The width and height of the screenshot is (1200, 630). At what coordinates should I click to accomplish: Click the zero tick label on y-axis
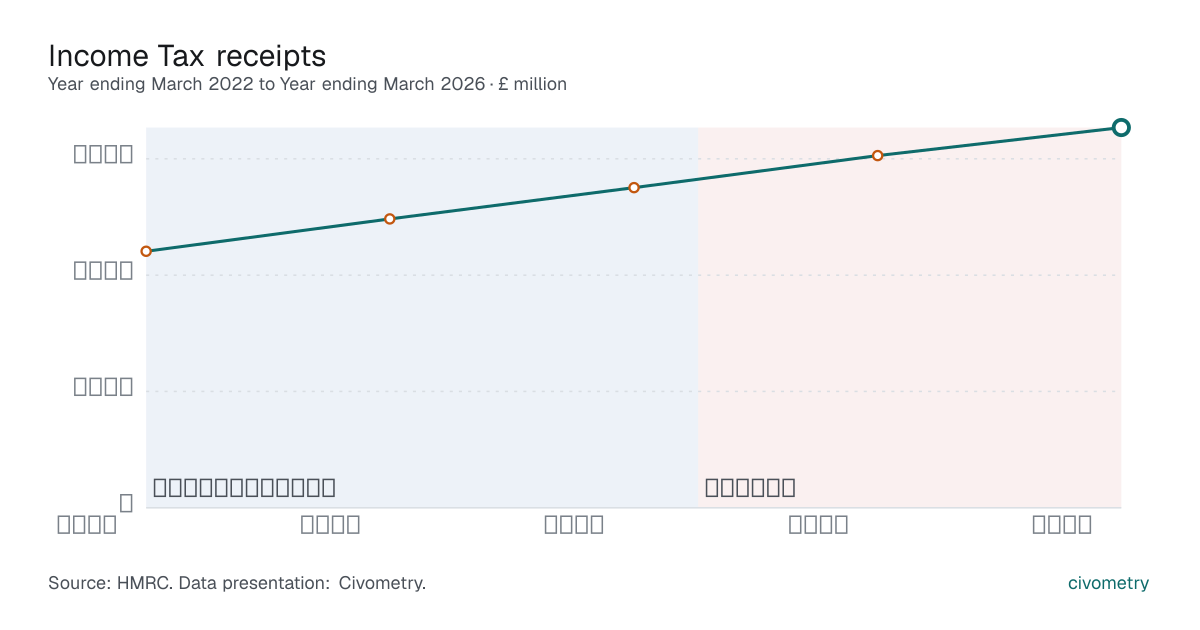pyautogui.click(x=126, y=504)
